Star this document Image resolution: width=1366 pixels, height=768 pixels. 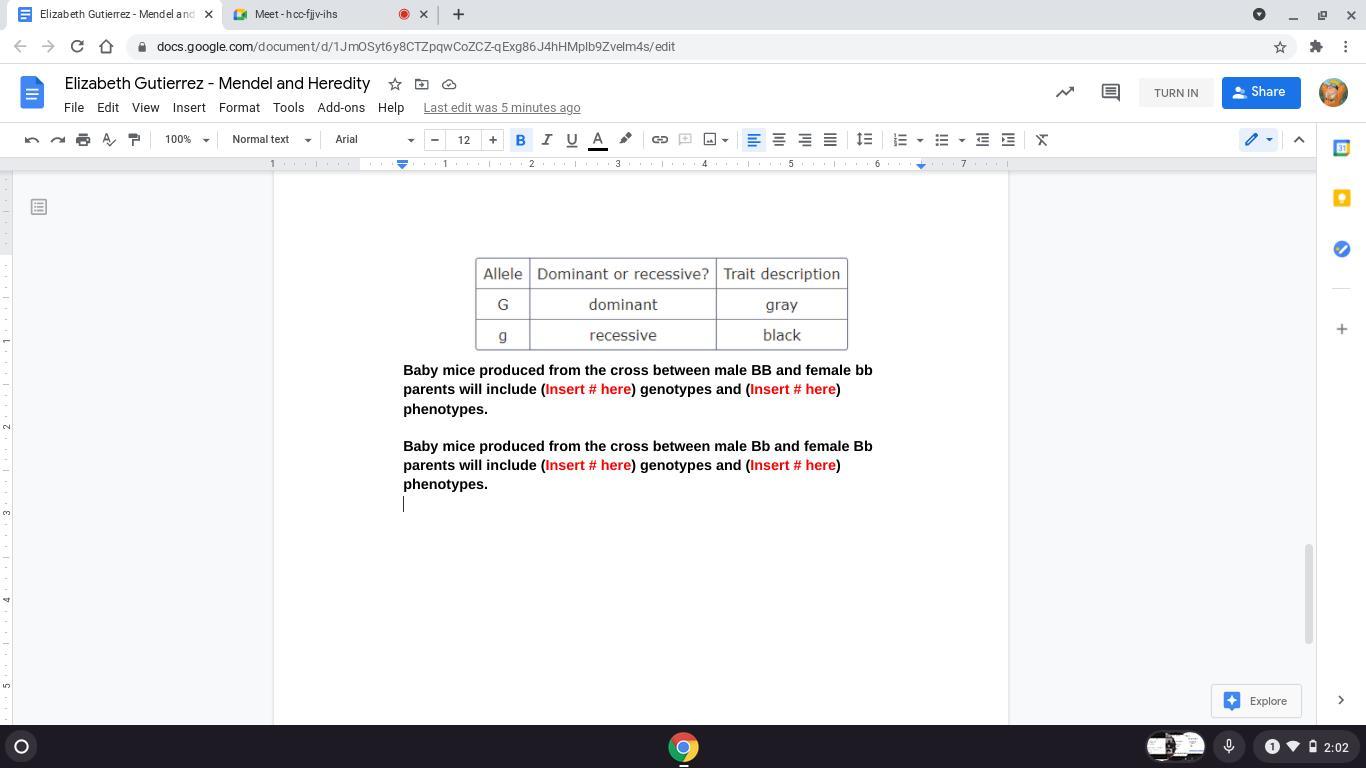click(395, 84)
